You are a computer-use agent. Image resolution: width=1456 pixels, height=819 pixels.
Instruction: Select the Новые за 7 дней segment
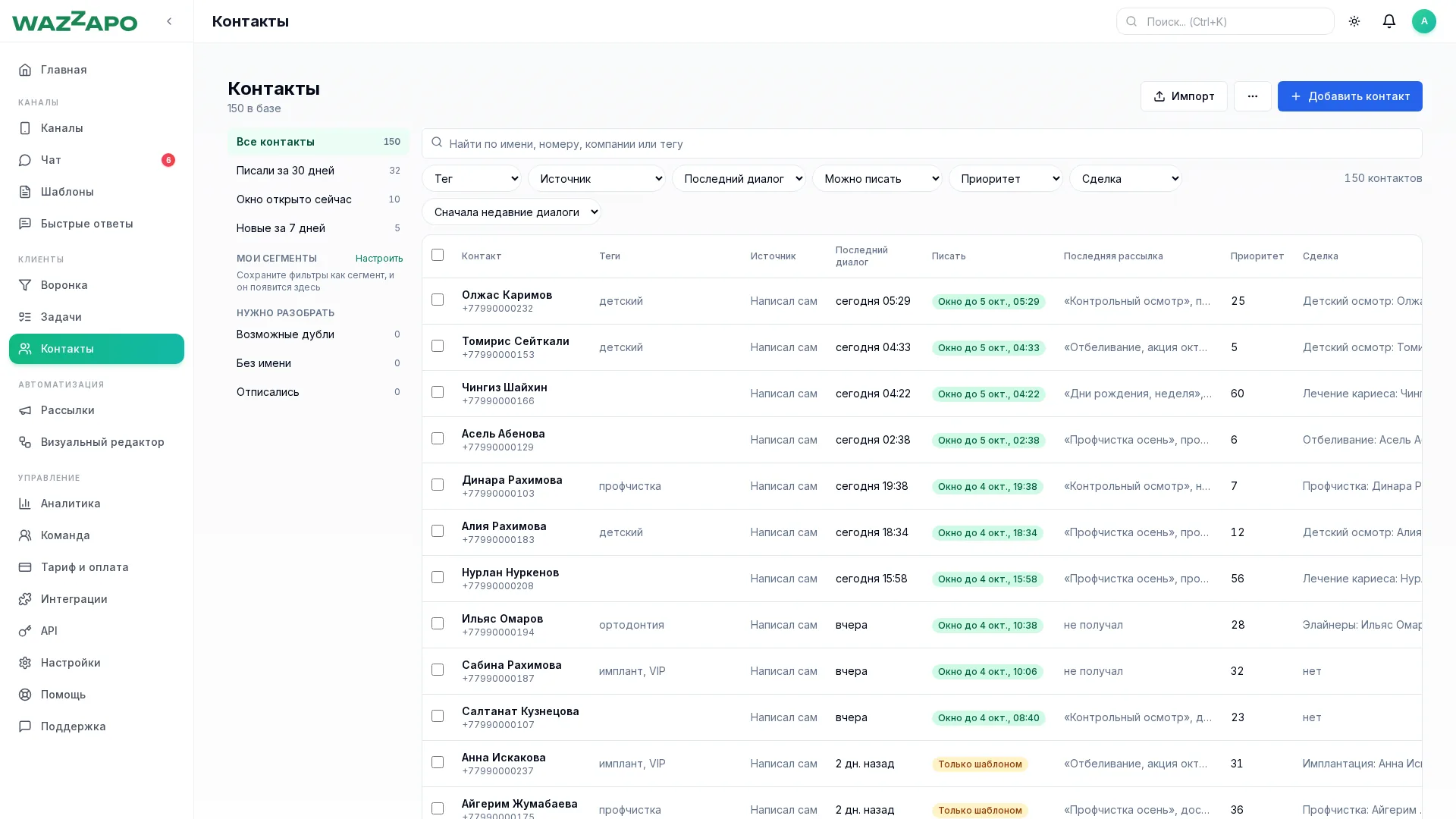point(318,228)
